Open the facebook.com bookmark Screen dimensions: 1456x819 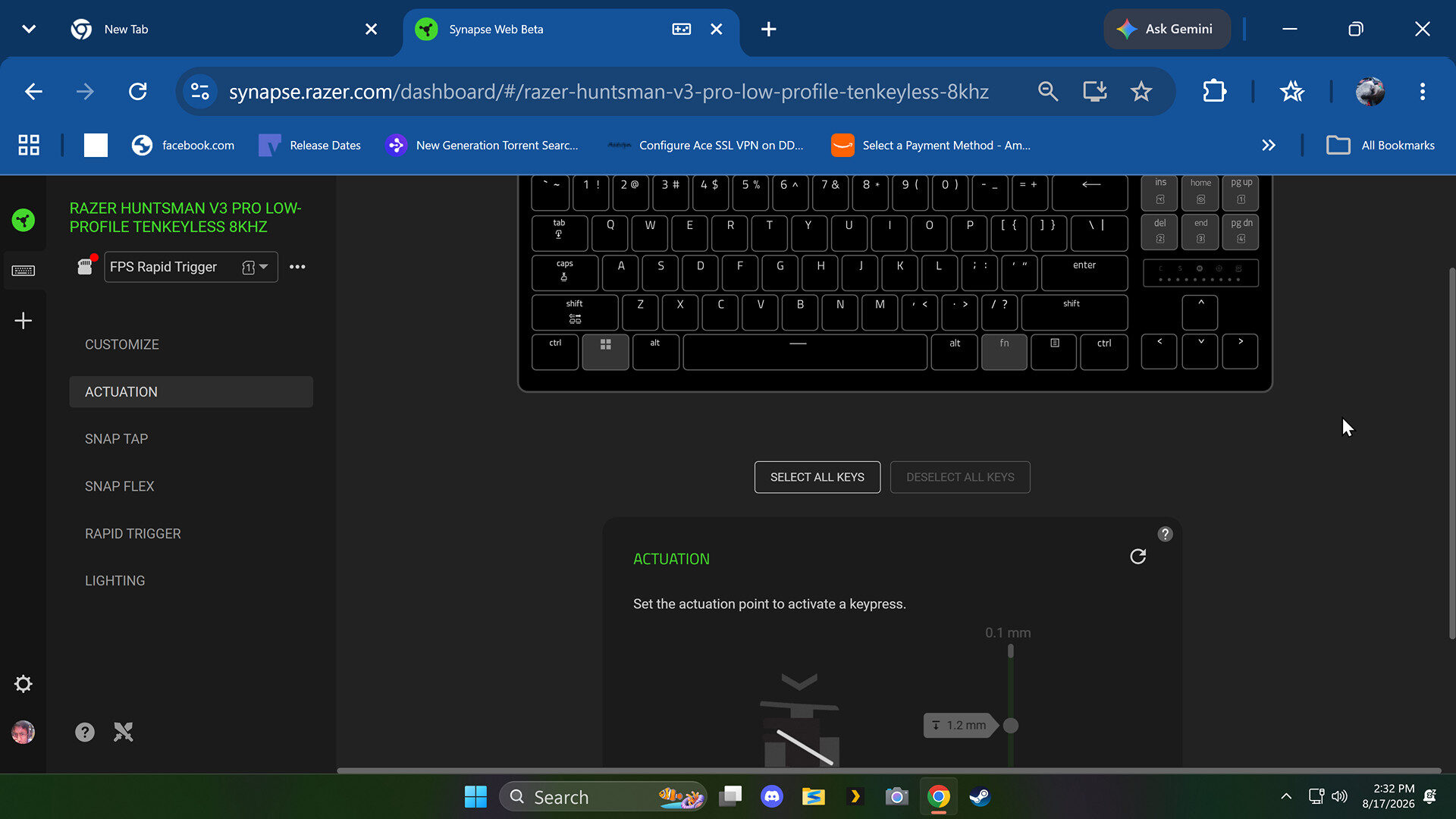pyautogui.click(x=183, y=145)
